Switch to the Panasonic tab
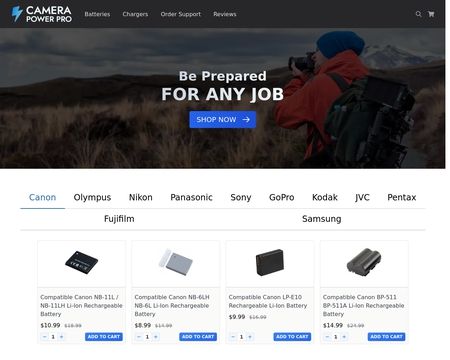 pos(191,197)
